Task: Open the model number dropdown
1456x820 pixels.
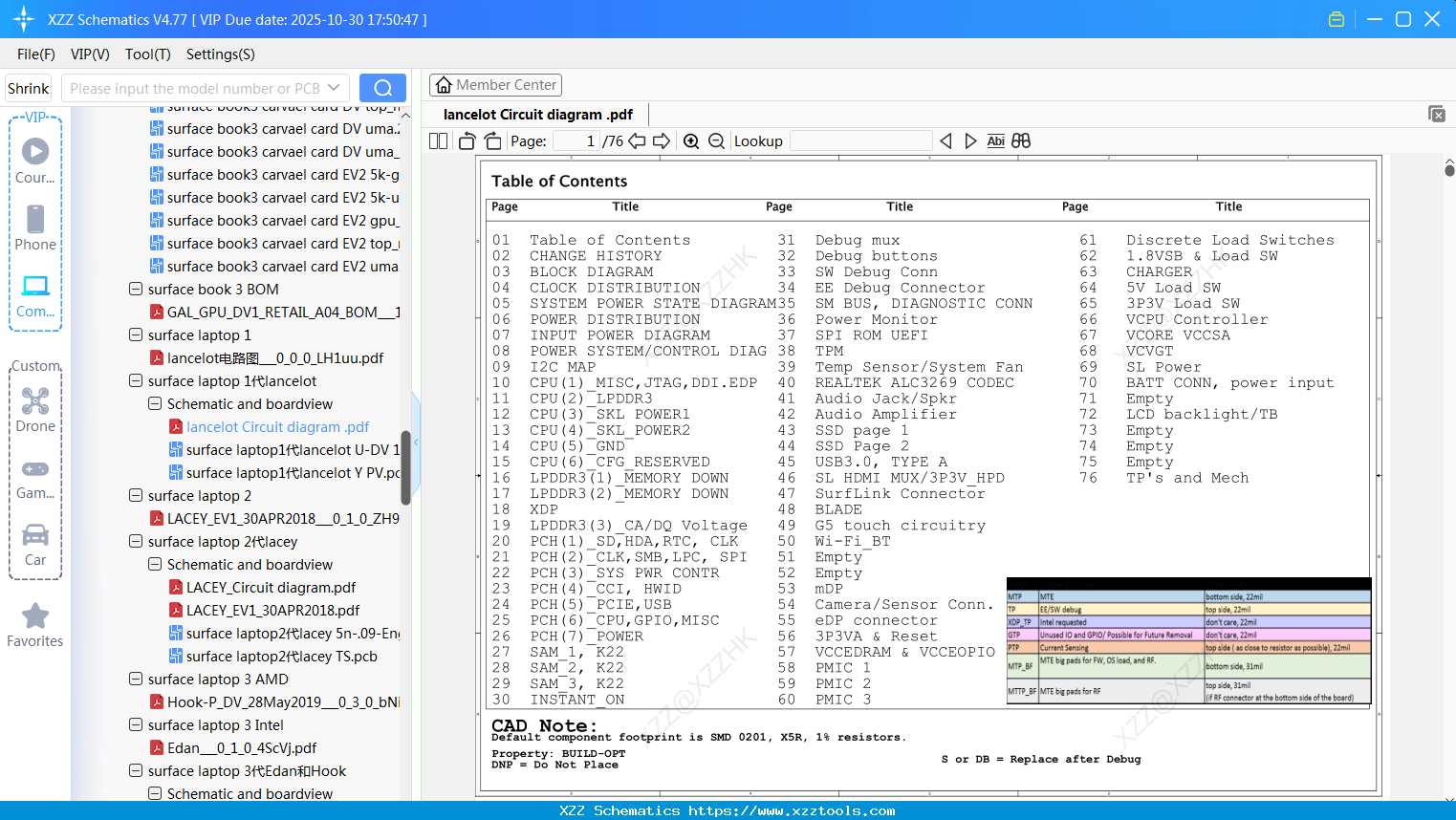Action: point(334,88)
